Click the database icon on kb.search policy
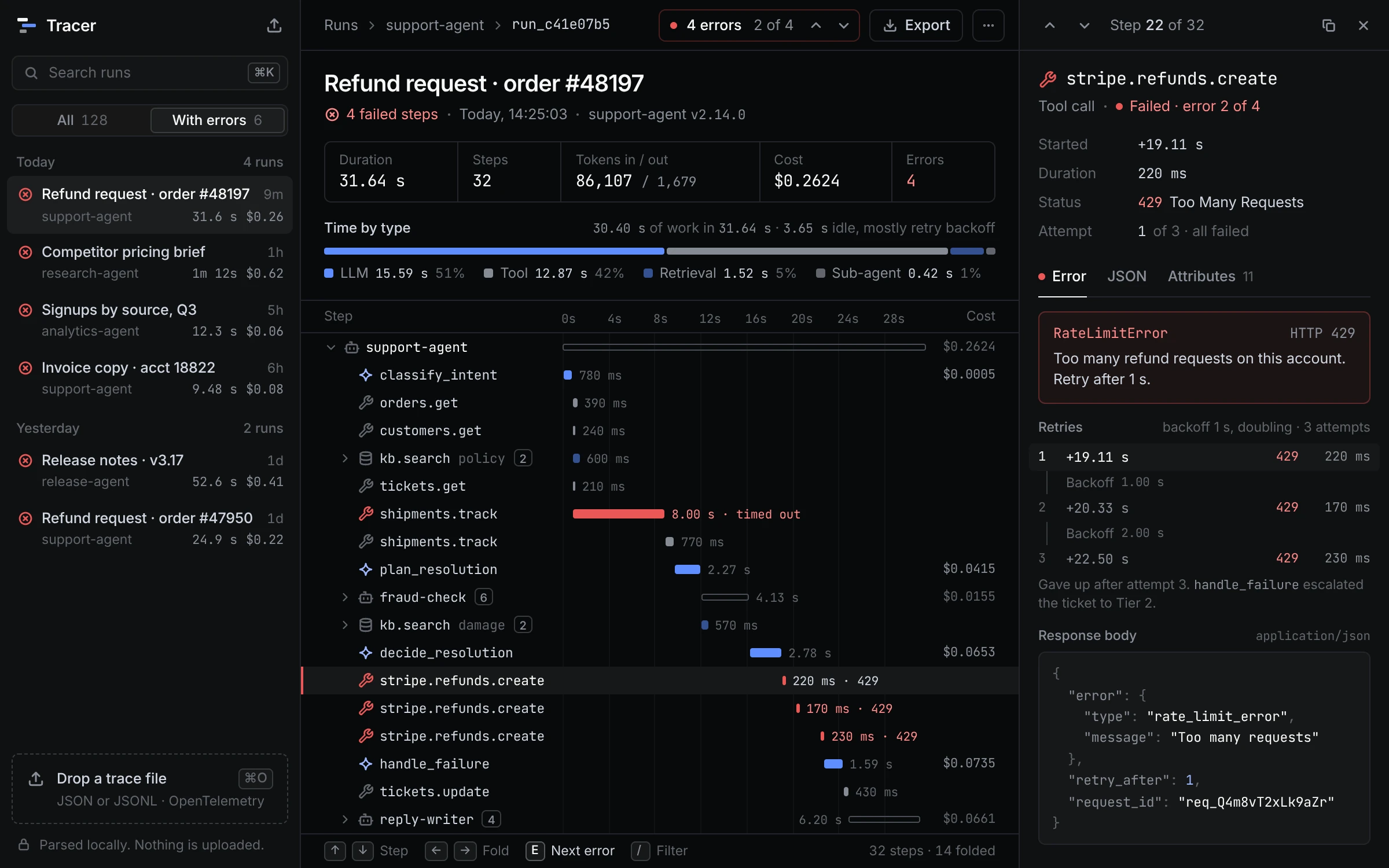The width and height of the screenshot is (1389, 868). pos(366,458)
